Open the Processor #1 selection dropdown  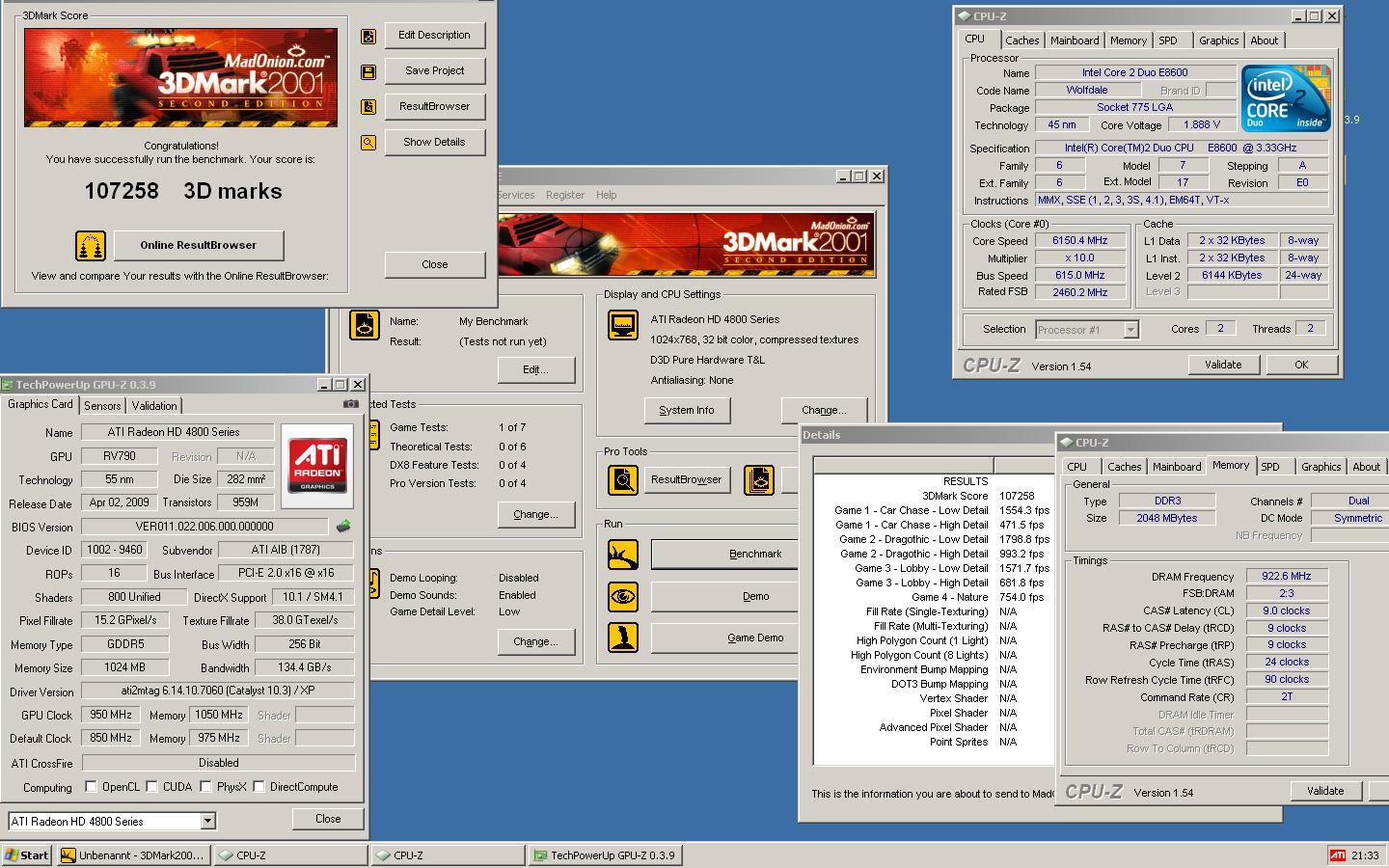[x=1130, y=330]
